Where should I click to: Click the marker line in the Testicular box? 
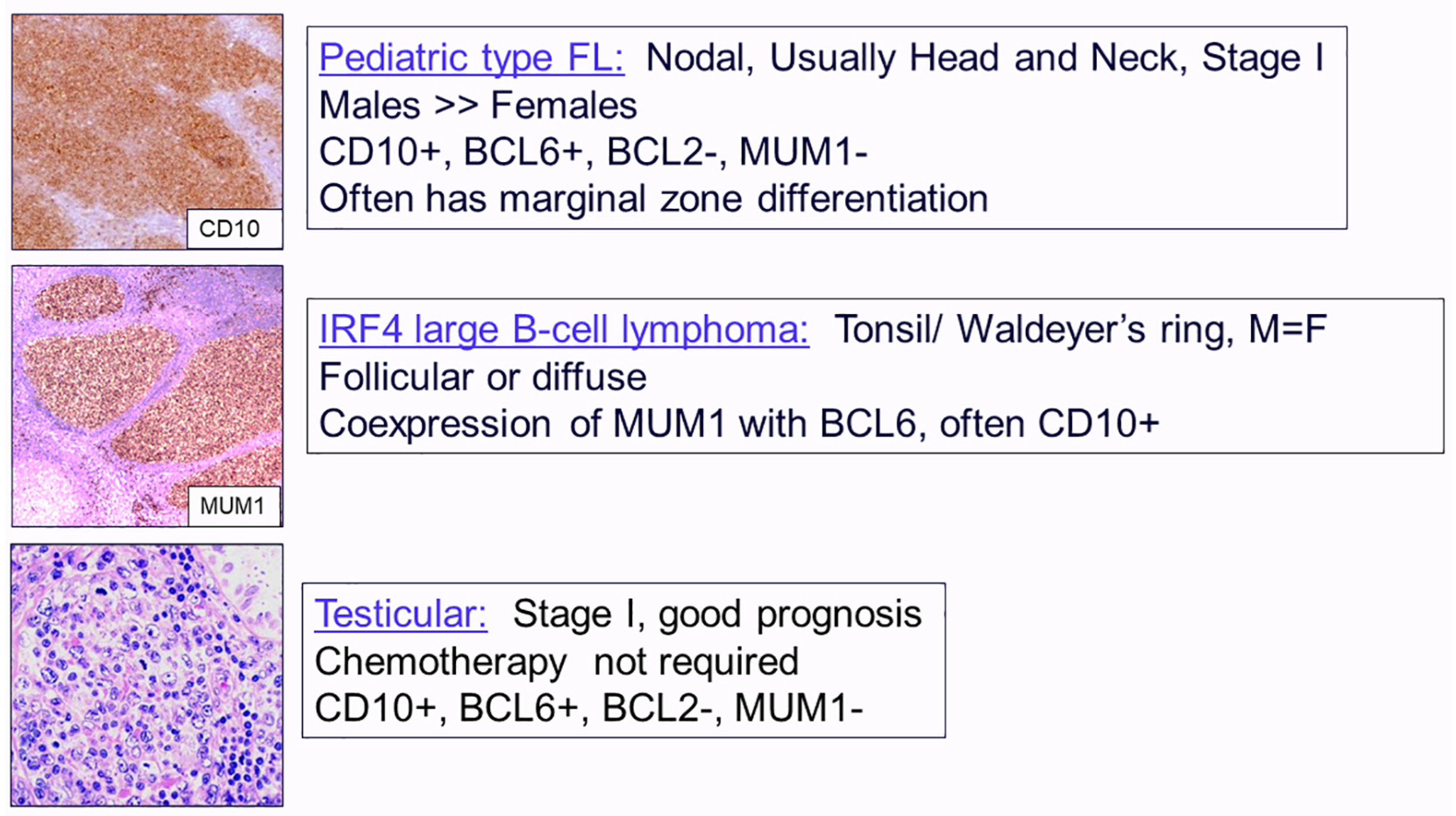588,708
